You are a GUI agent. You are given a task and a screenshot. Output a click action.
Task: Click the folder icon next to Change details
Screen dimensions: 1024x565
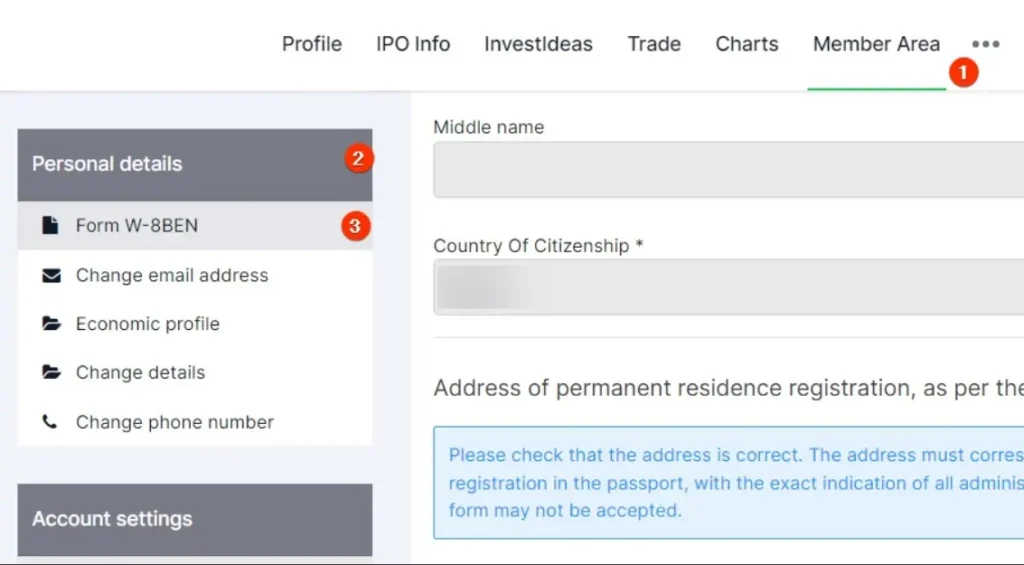click(51, 372)
